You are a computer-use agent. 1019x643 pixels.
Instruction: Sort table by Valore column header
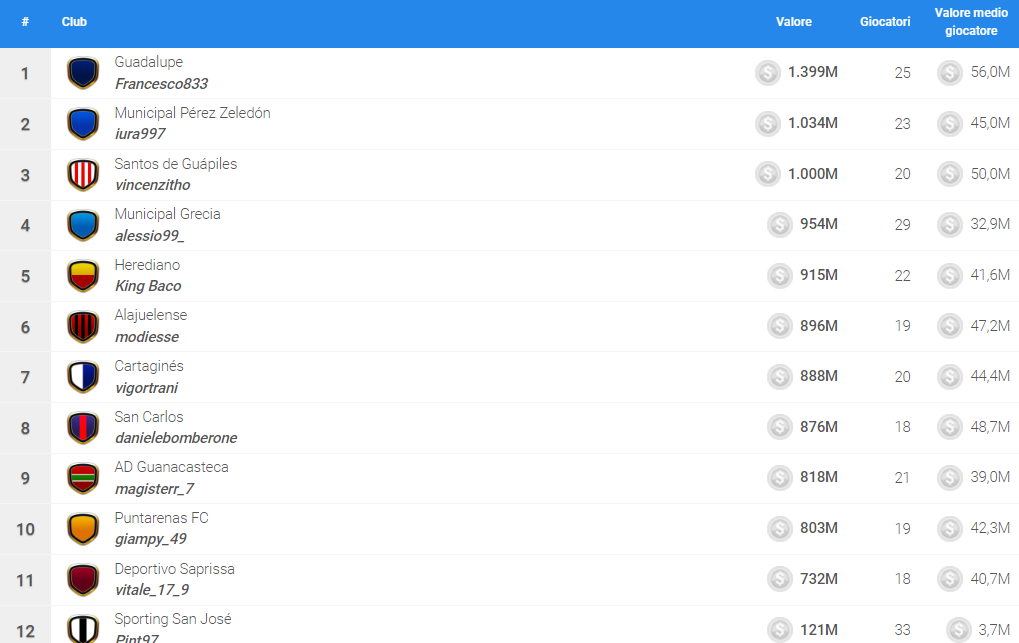(793, 22)
